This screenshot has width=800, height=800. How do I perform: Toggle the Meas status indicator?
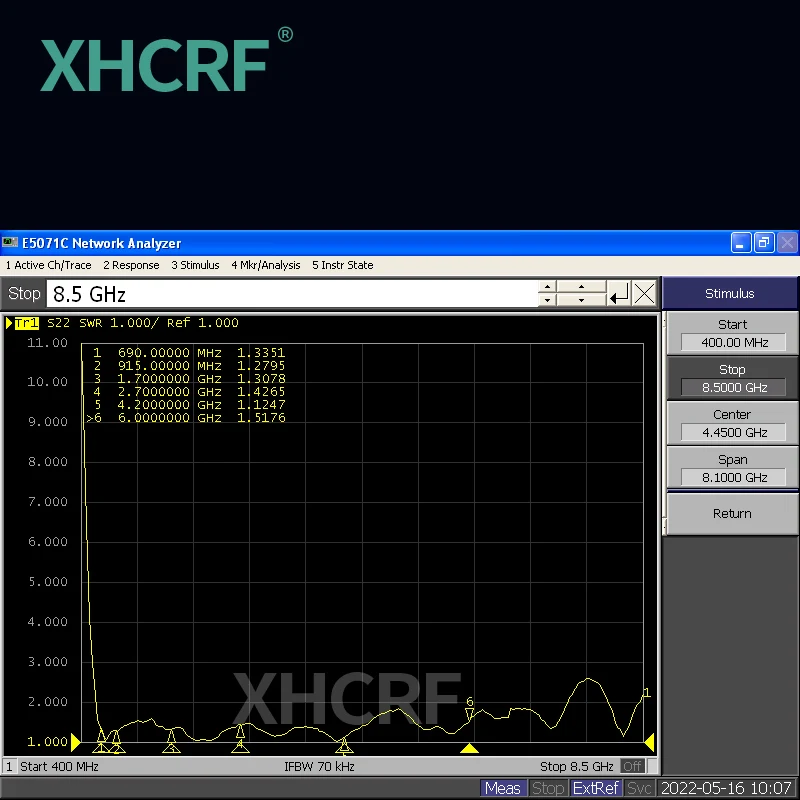pos(502,788)
